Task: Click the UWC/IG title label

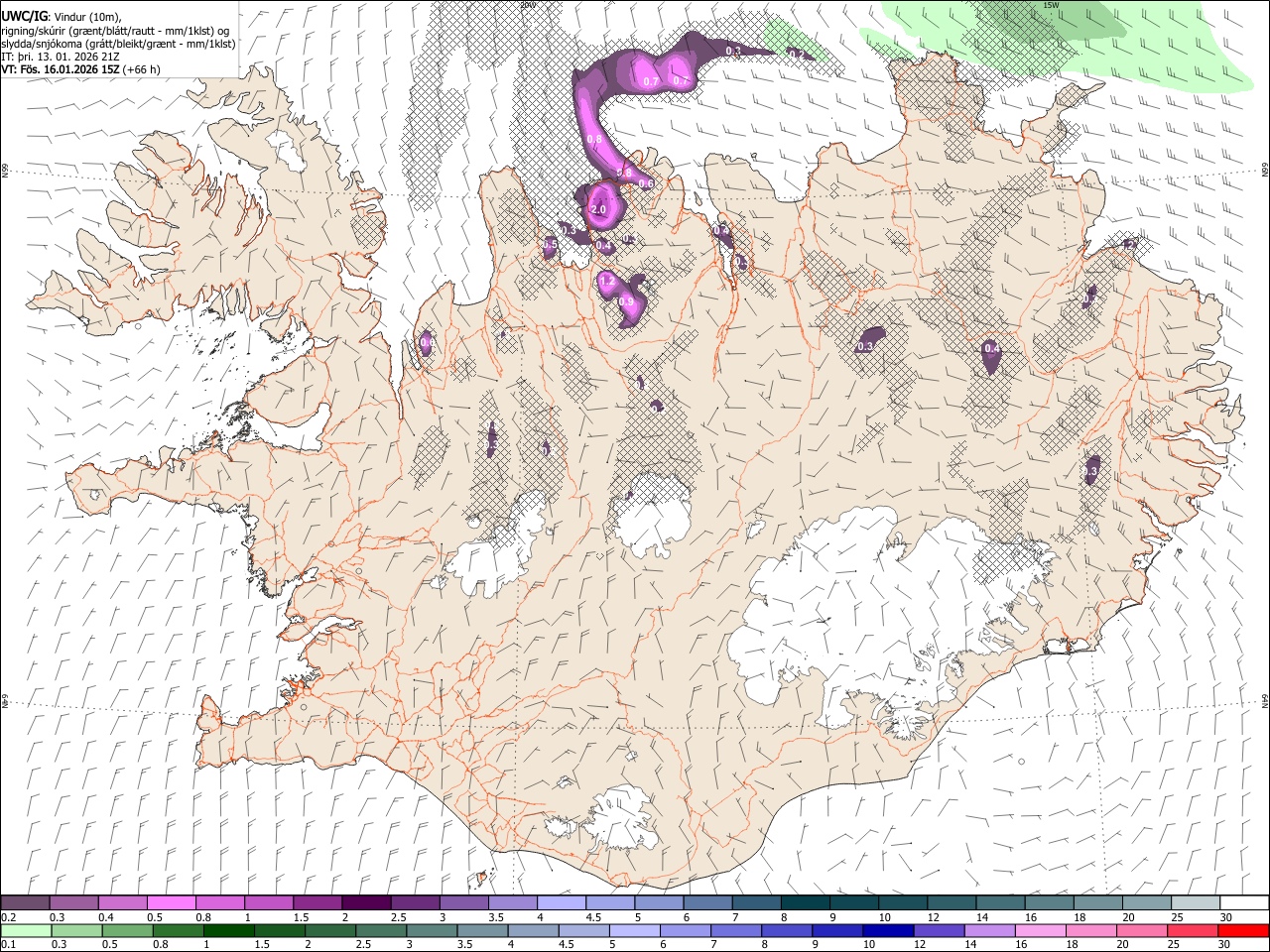Action: (24, 15)
